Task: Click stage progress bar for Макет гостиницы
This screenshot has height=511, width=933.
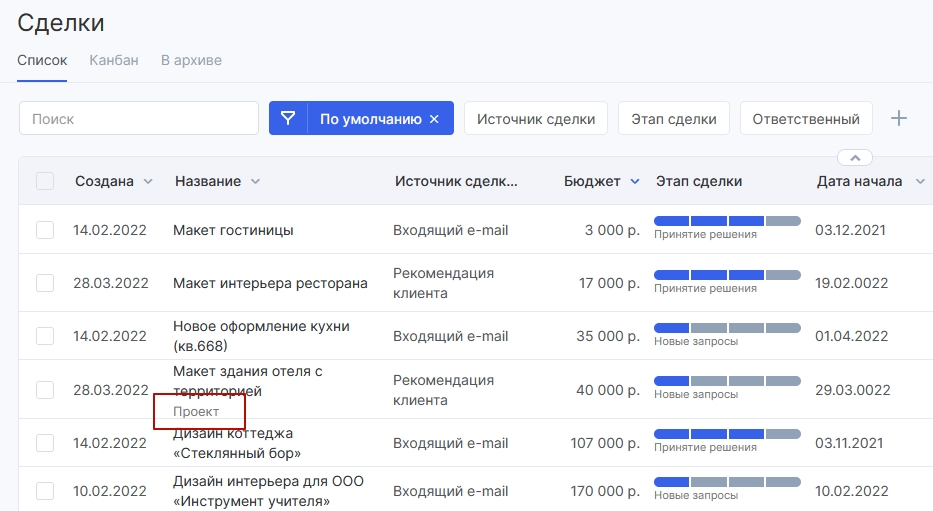Action: click(x=727, y=221)
